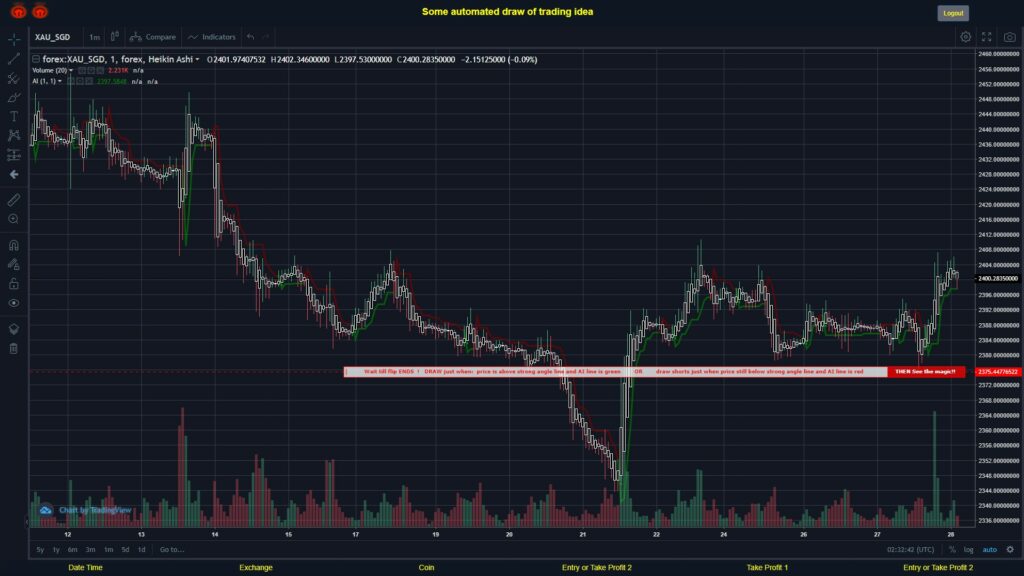Edit the XAU_SGD symbol field
The image size is (1024, 576).
coord(52,37)
